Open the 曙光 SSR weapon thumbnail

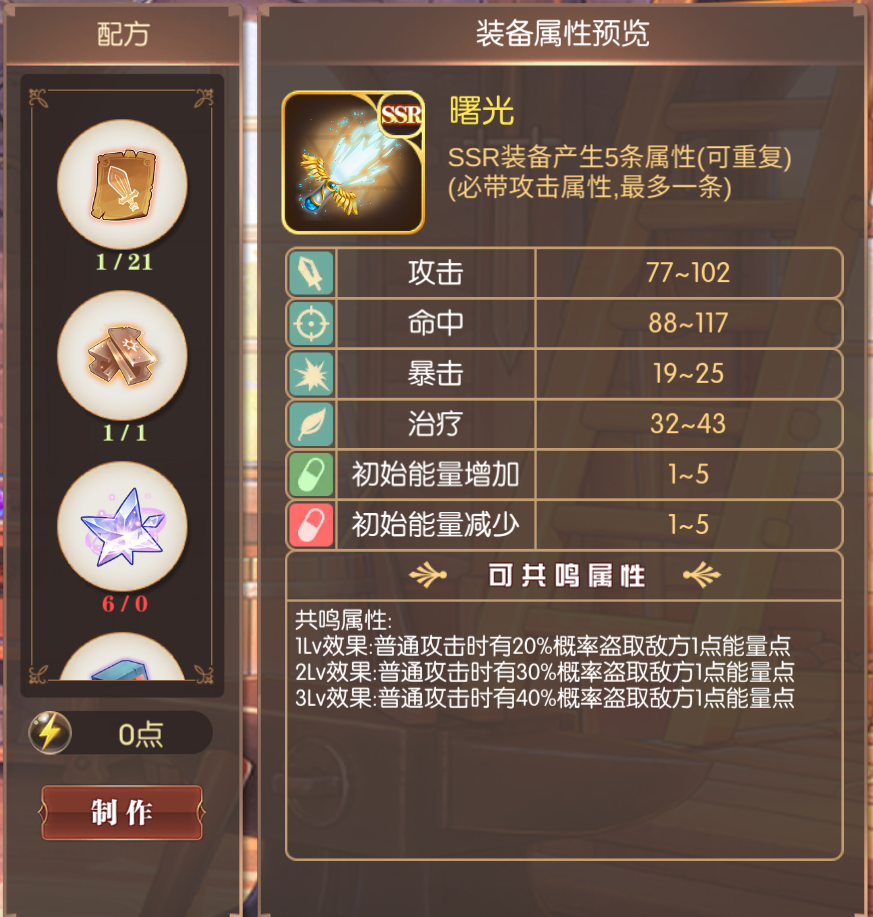pyautogui.click(x=353, y=163)
